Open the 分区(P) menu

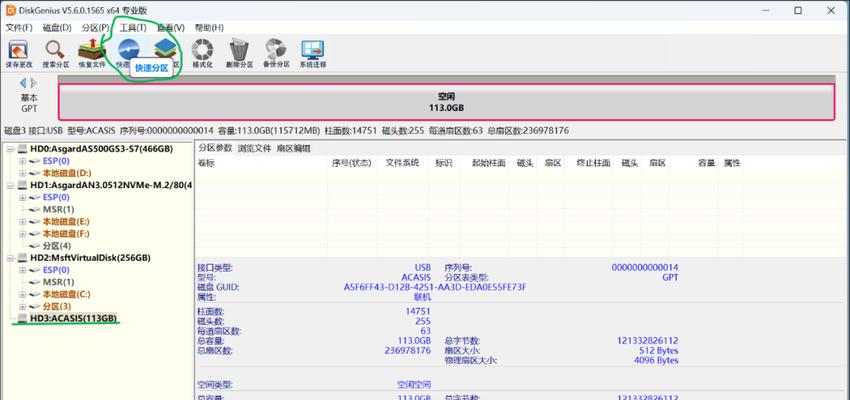click(95, 28)
